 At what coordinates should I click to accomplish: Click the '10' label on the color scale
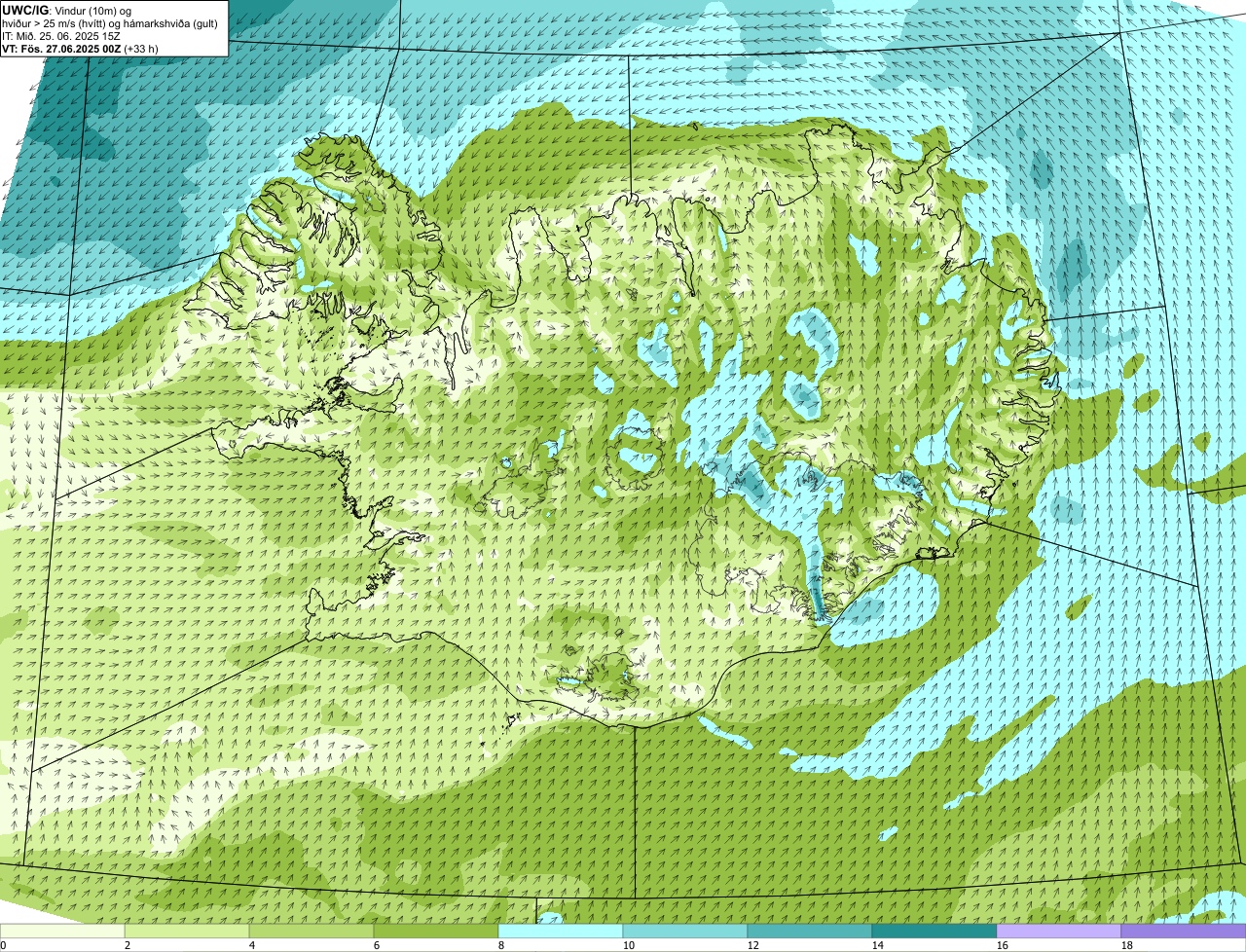[629, 945]
